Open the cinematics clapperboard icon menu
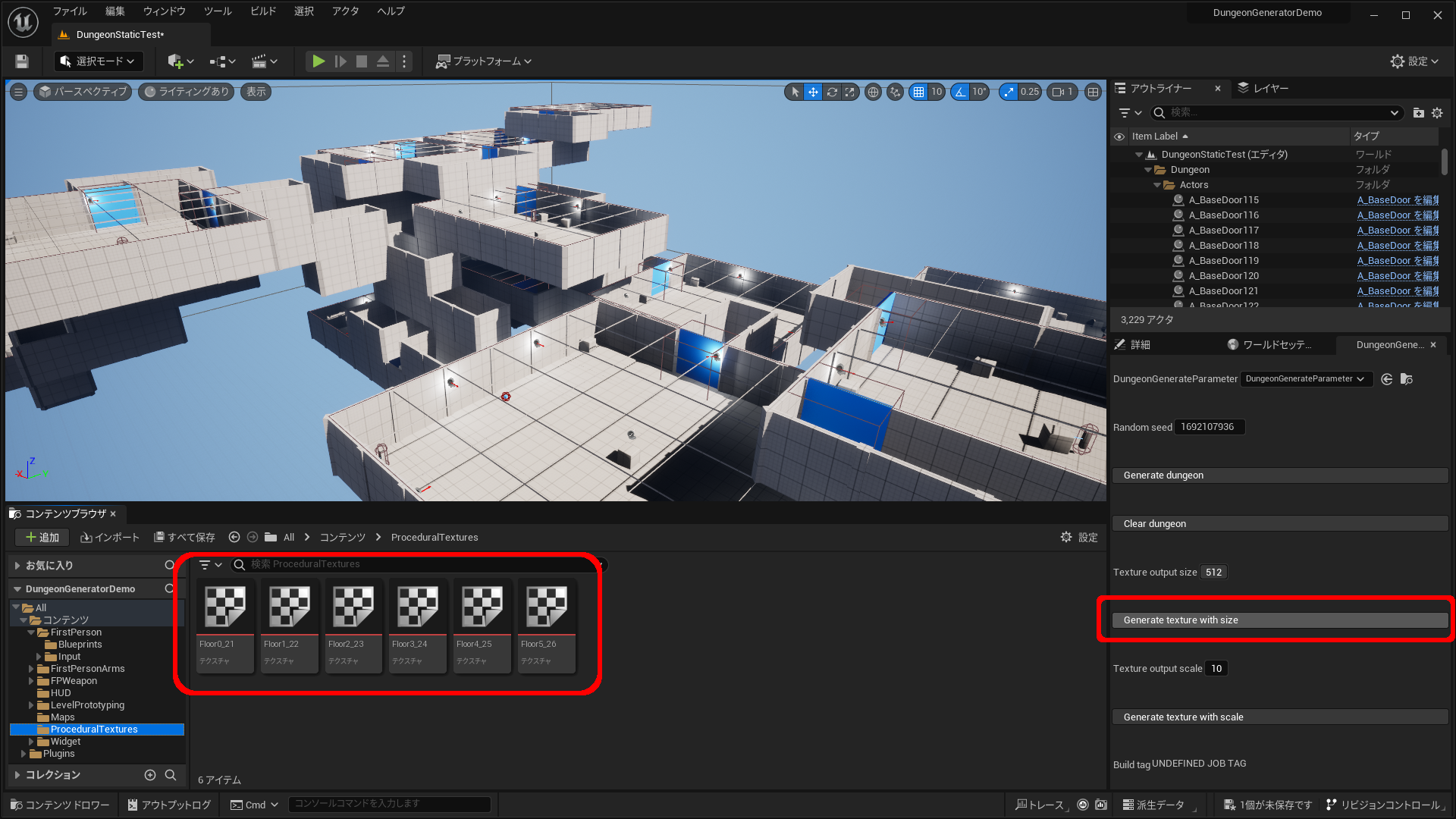 click(x=265, y=61)
